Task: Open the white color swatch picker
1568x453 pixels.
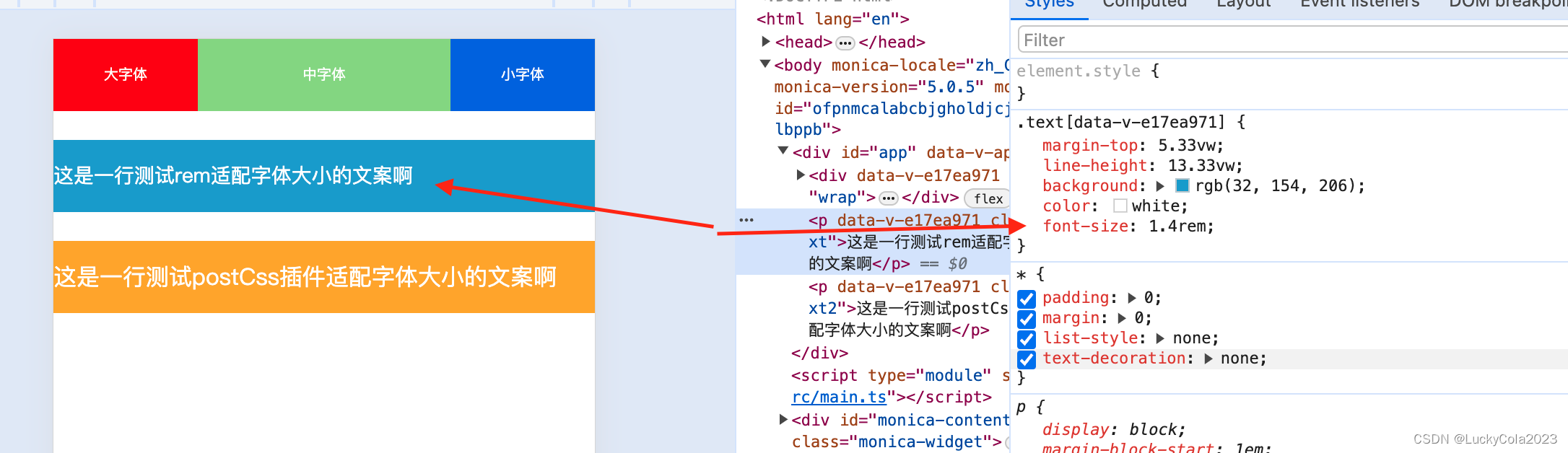Action: 1120,206
